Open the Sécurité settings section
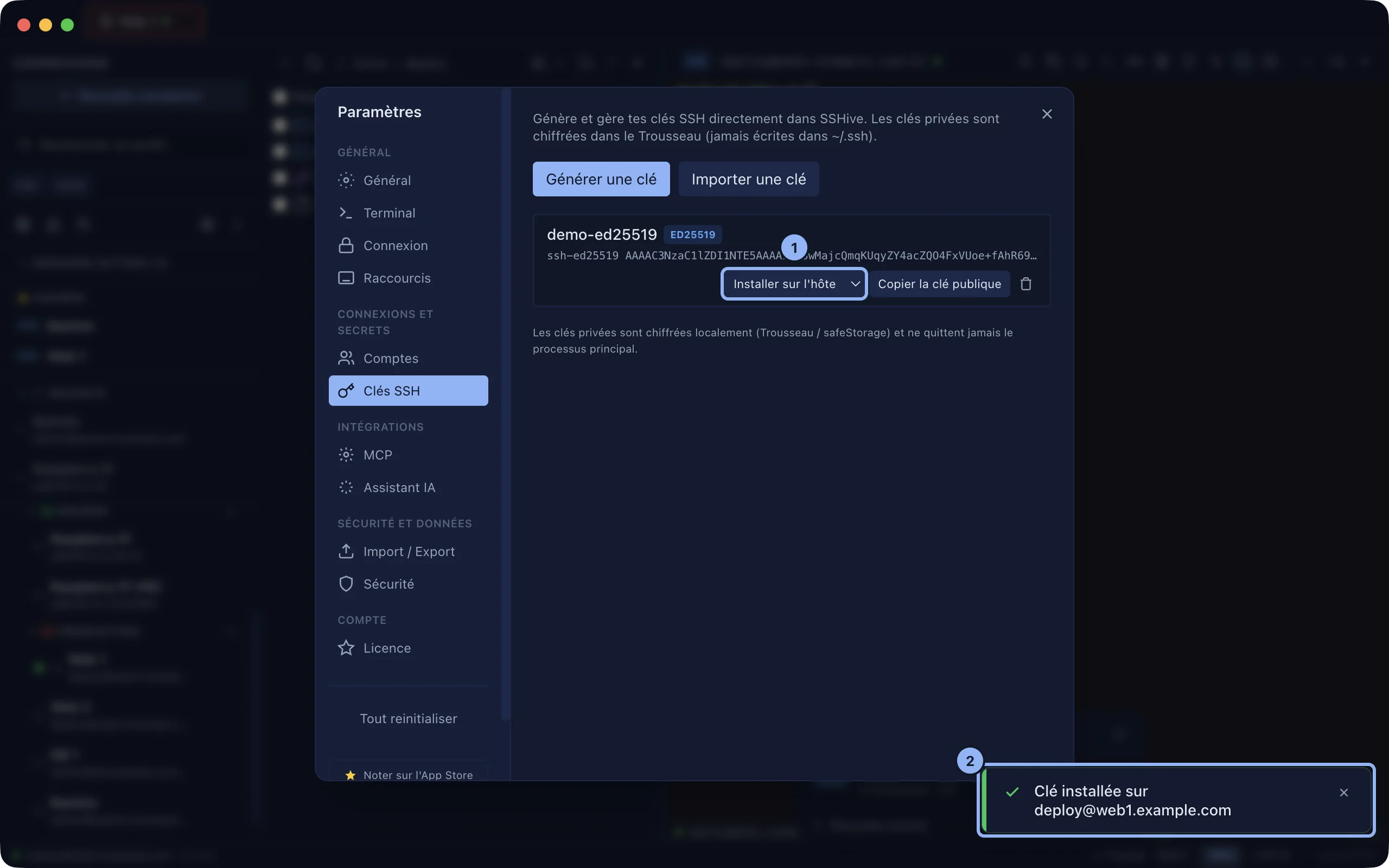Image resolution: width=1389 pixels, height=868 pixels. tap(408, 584)
